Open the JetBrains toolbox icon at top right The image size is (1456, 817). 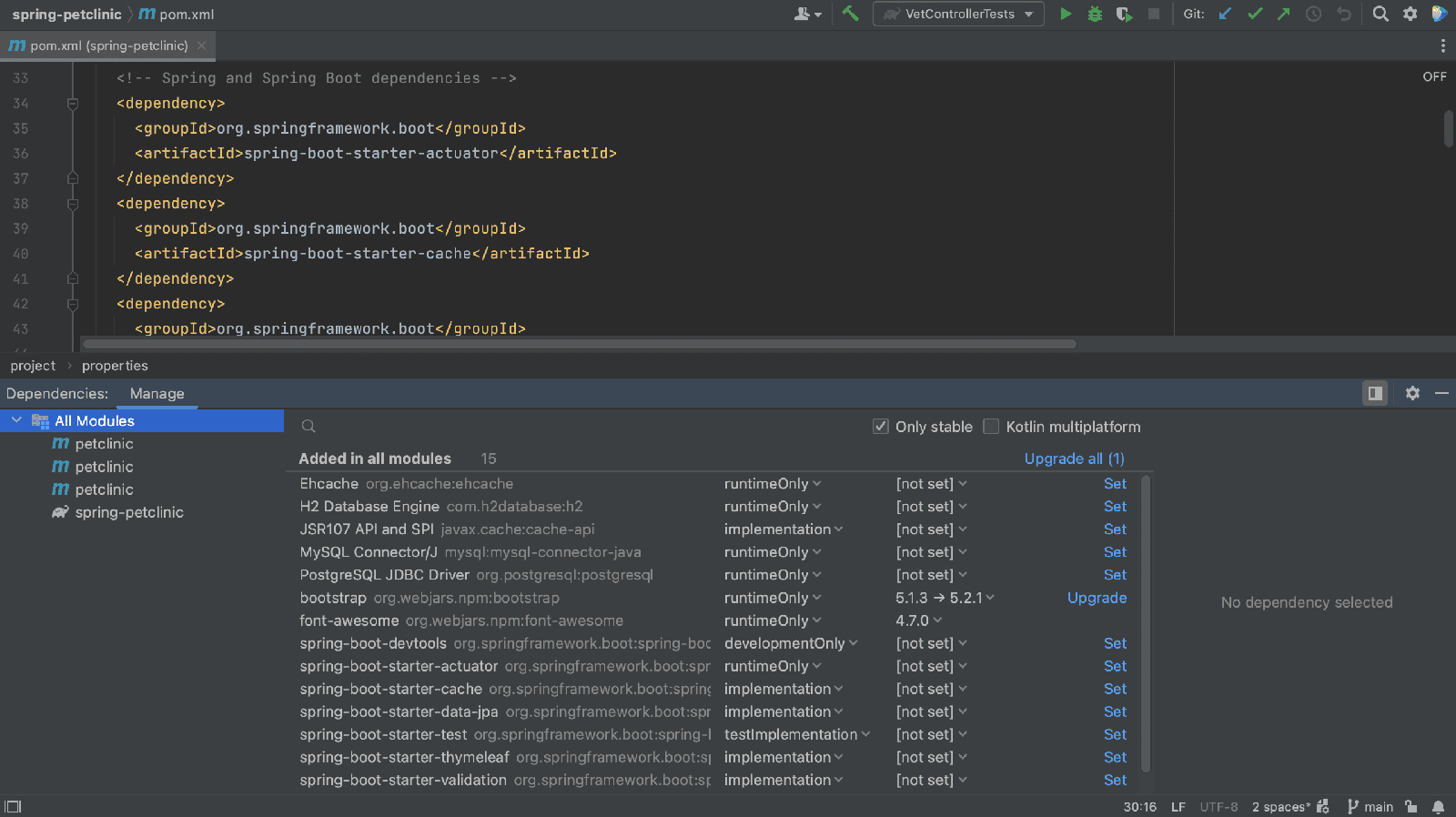(x=1439, y=14)
